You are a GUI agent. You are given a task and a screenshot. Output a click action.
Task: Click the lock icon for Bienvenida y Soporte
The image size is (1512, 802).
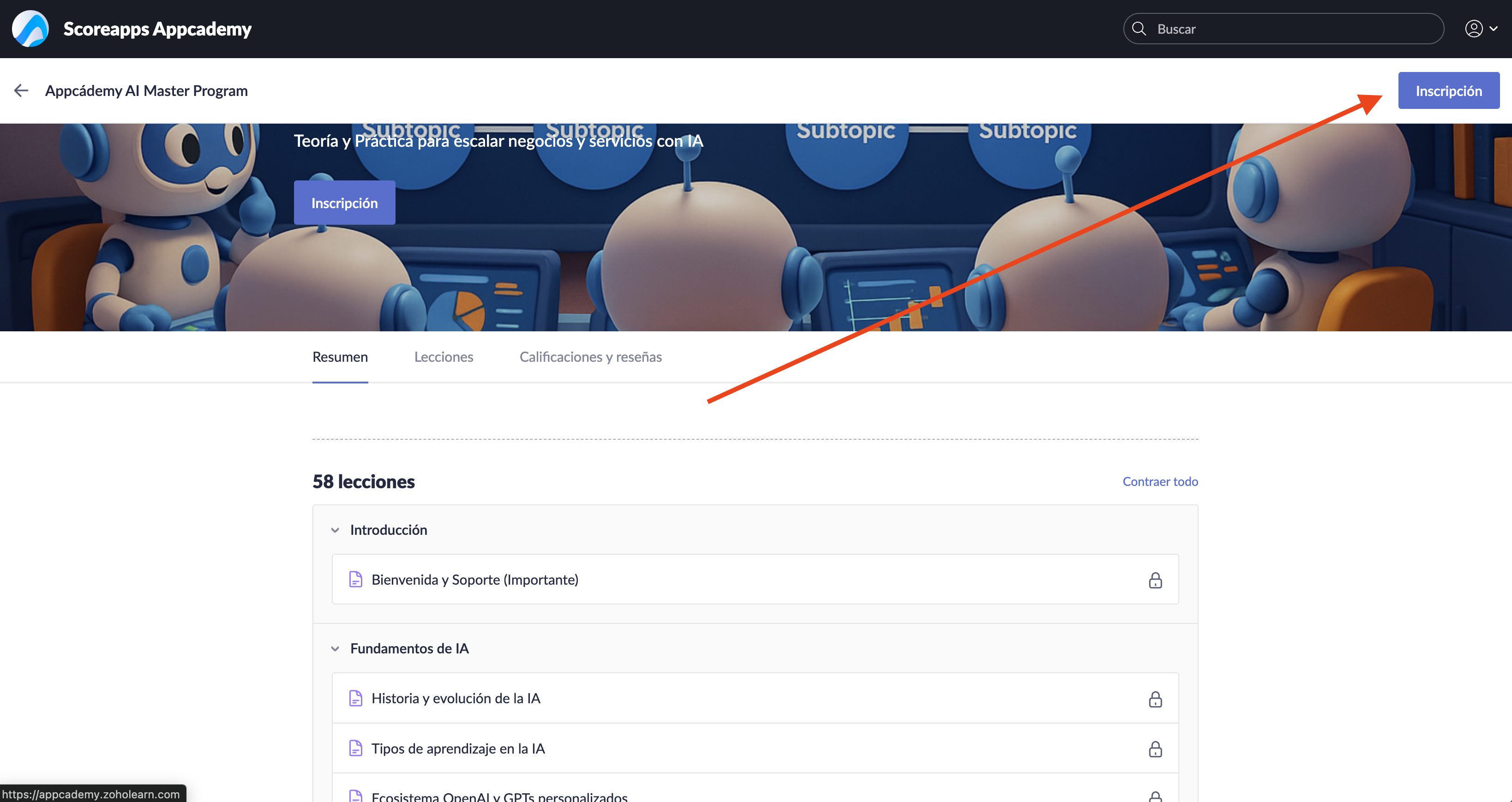click(1155, 580)
